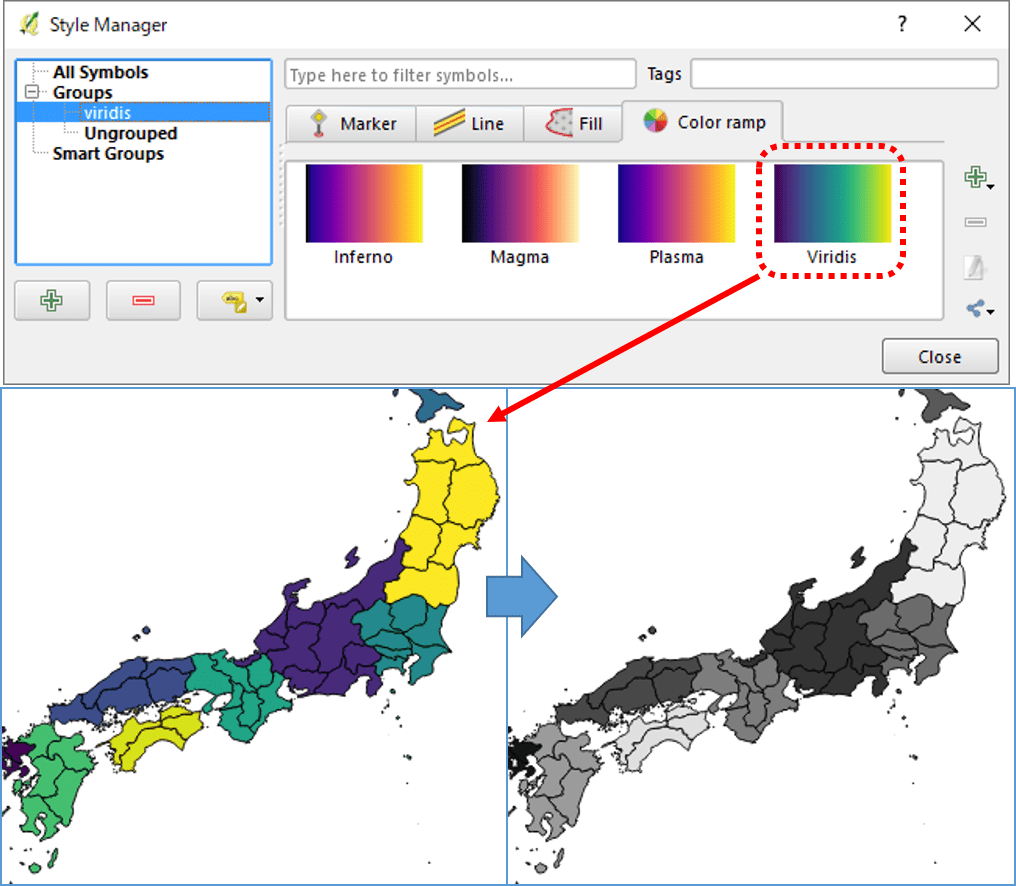1016x886 pixels.
Task: Click the help question mark button
Action: [x=901, y=25]
